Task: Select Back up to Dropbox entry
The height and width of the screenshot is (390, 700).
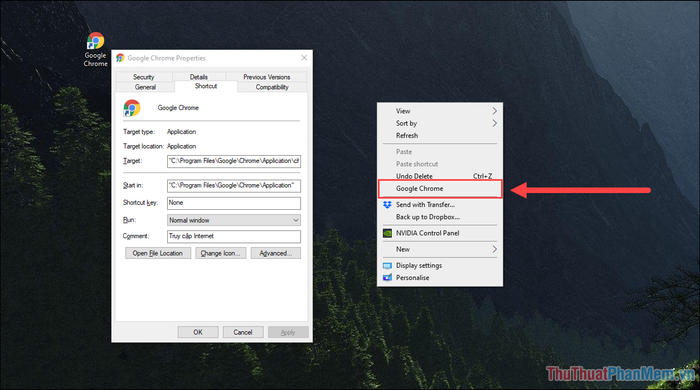Action: tap(440, 217)
